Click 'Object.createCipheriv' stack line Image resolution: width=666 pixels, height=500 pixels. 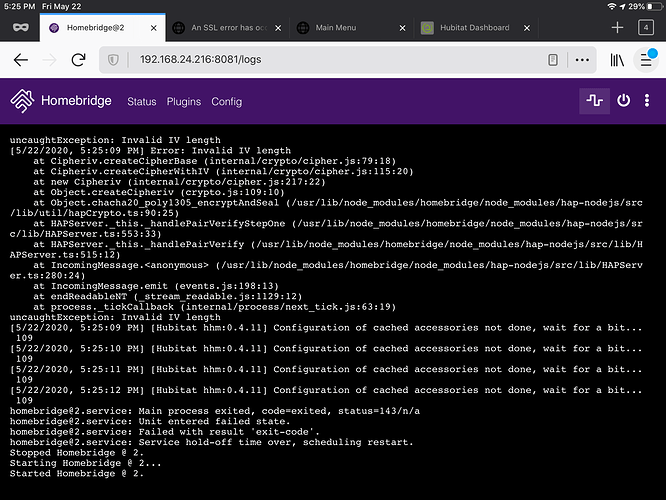point(159,192)
